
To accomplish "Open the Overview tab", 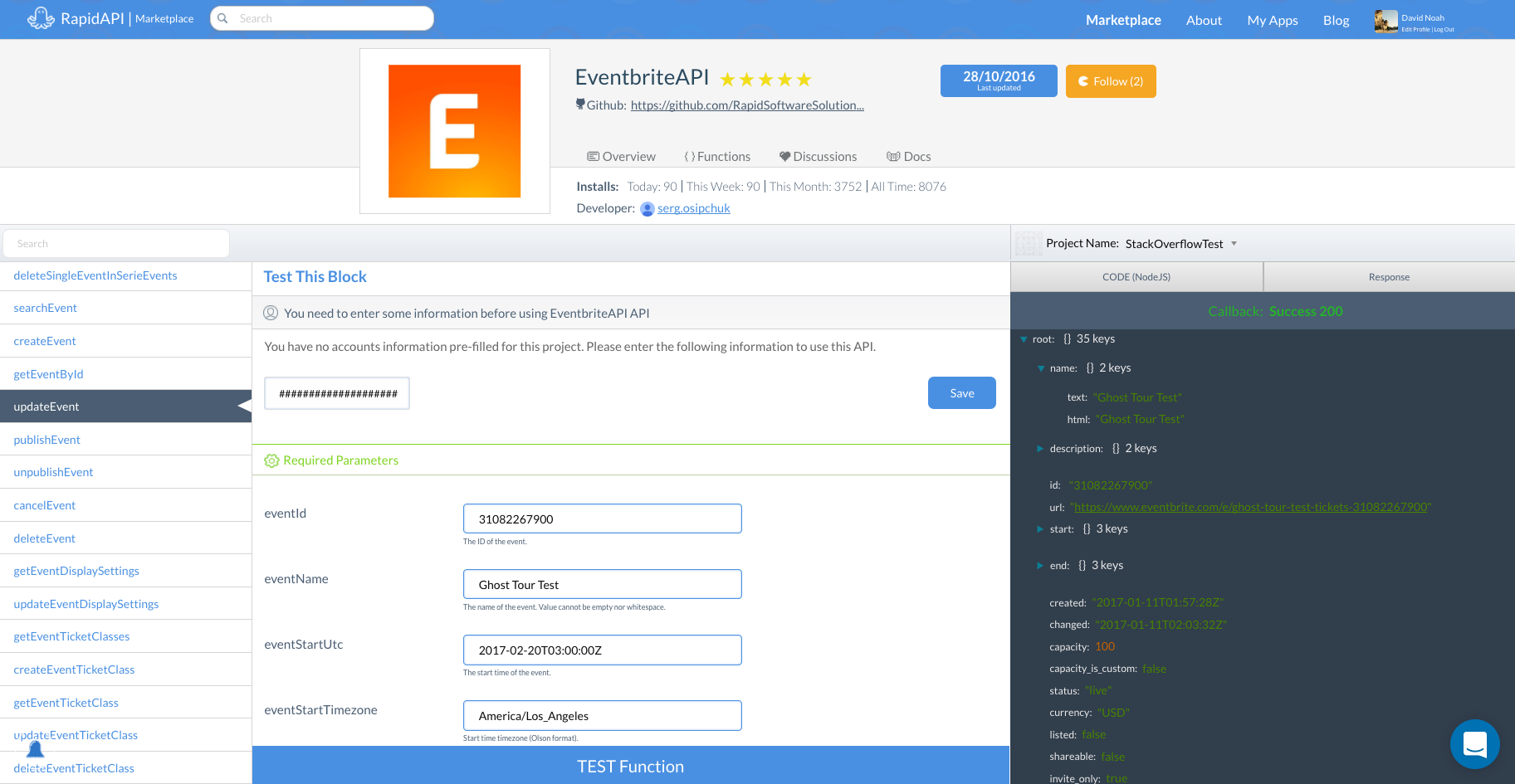I will pos(621,156).
